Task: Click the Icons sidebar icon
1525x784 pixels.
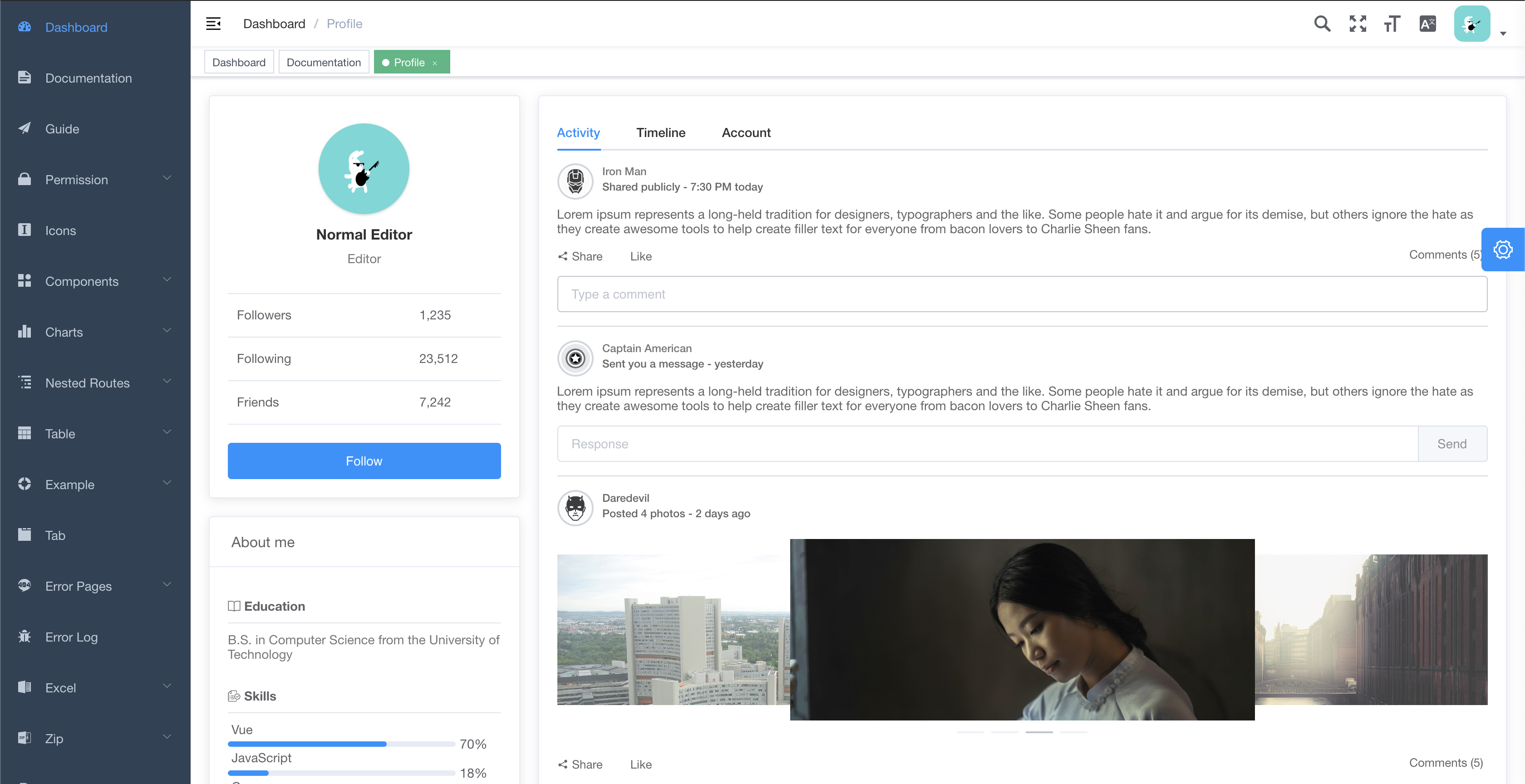Action: coord(24,230)
